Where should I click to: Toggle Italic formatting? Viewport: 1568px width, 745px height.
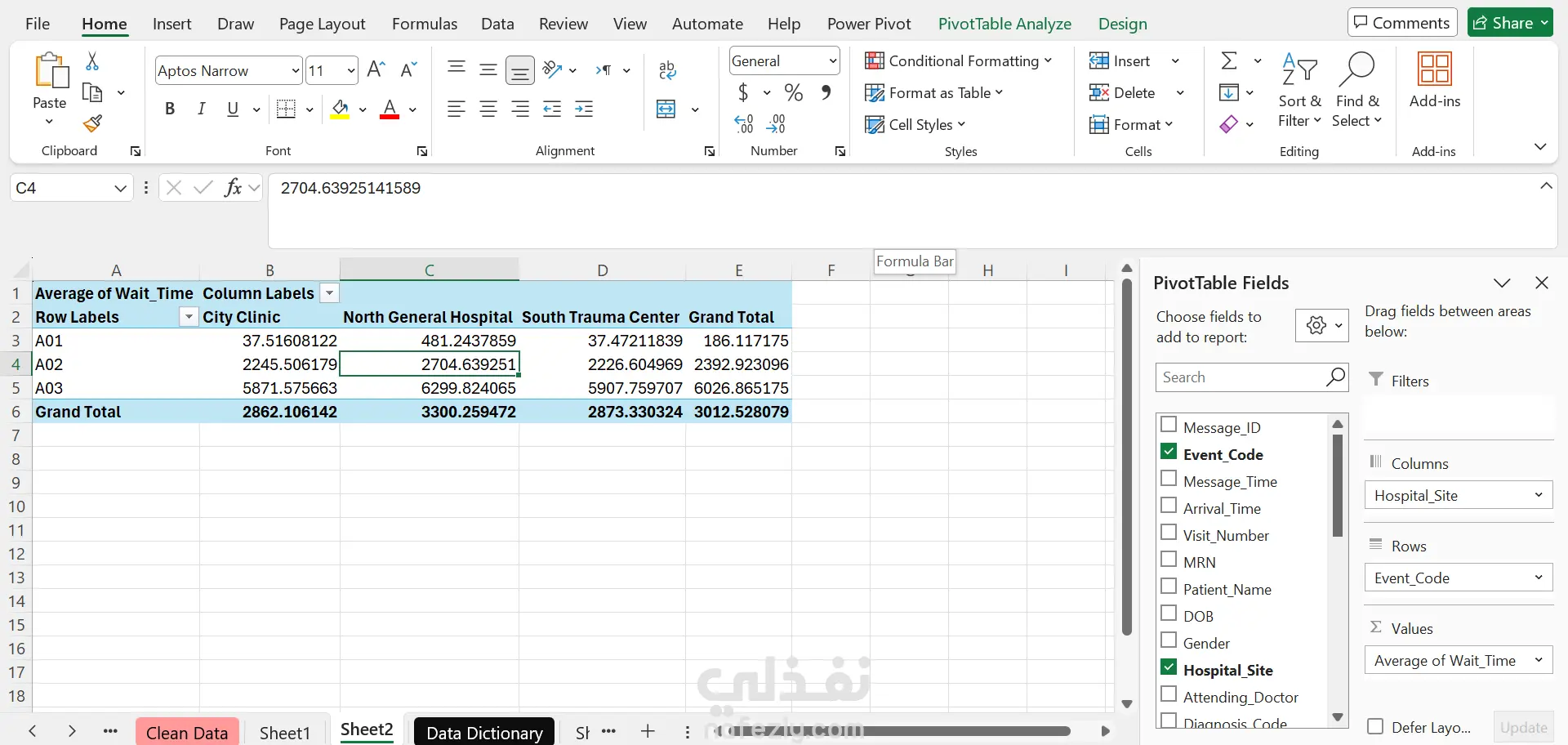pos(201,109)
